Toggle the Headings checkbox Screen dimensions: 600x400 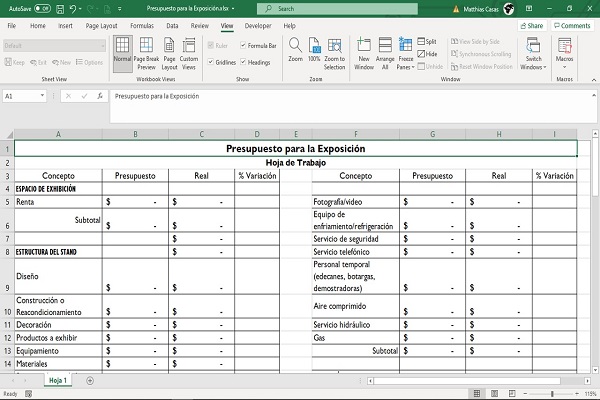point(243,62)
